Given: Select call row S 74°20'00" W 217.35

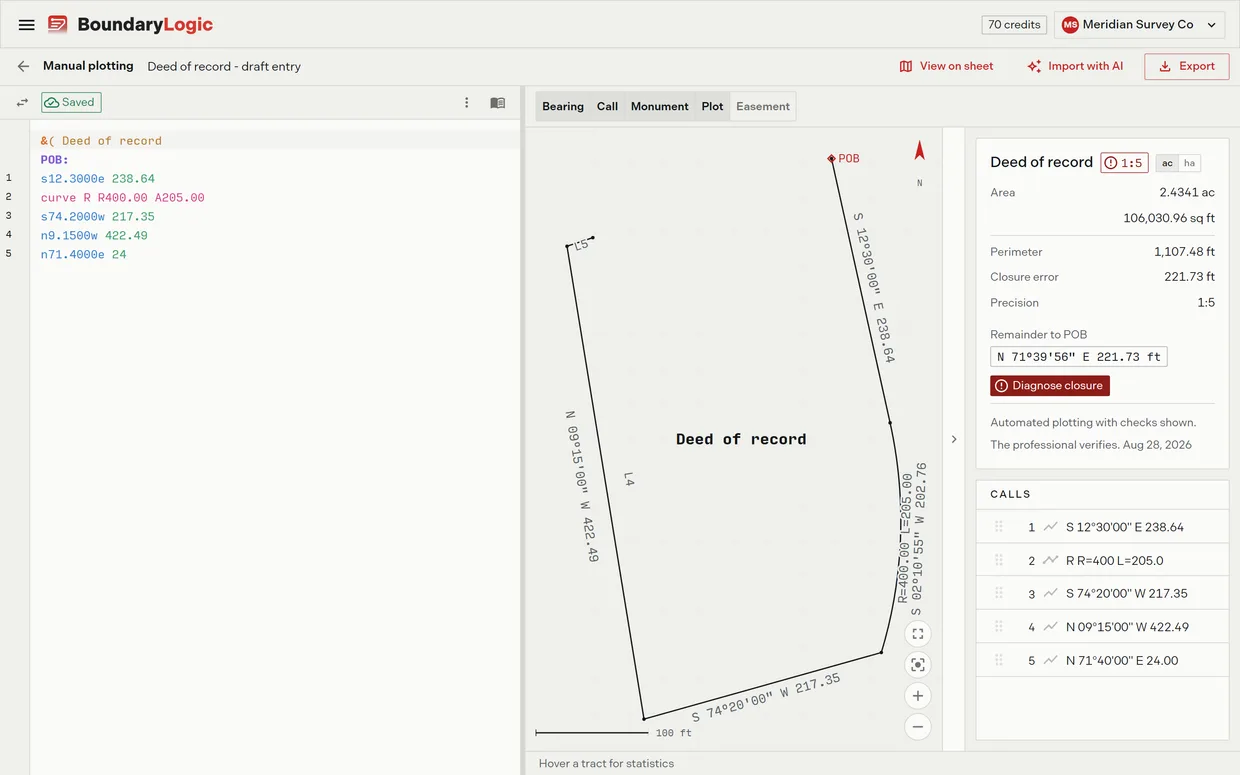Looking at the screenshot, I should tap(1102, 593).
